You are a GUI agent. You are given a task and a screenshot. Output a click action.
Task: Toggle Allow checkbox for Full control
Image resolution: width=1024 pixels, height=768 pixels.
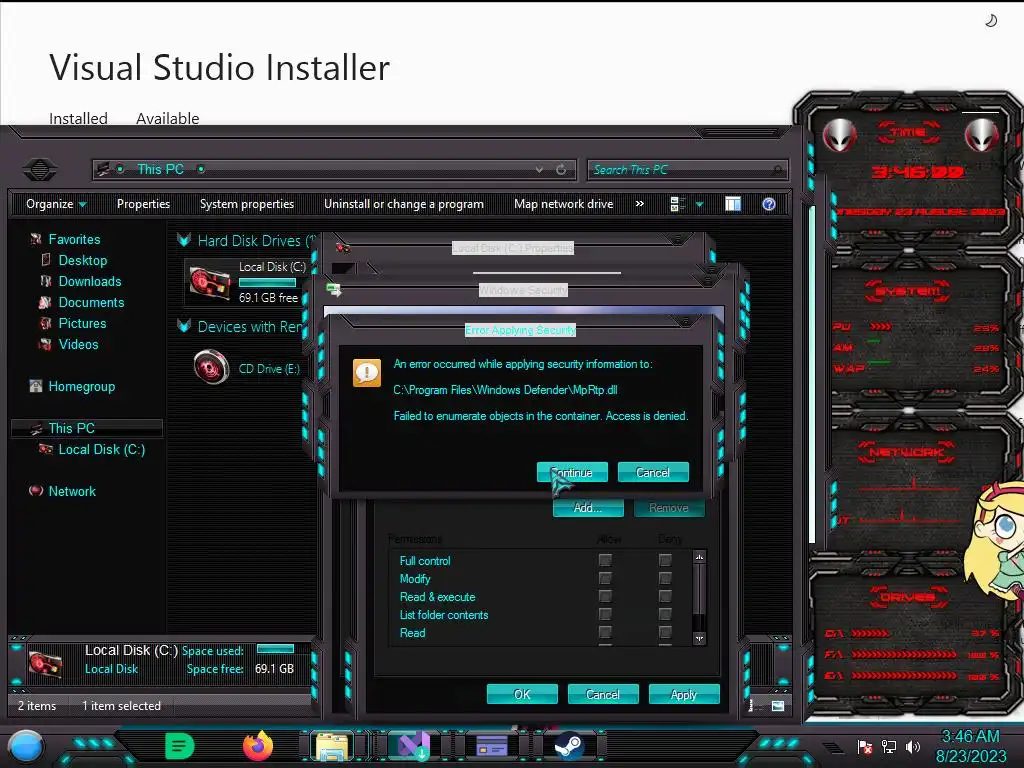(605, 560)
